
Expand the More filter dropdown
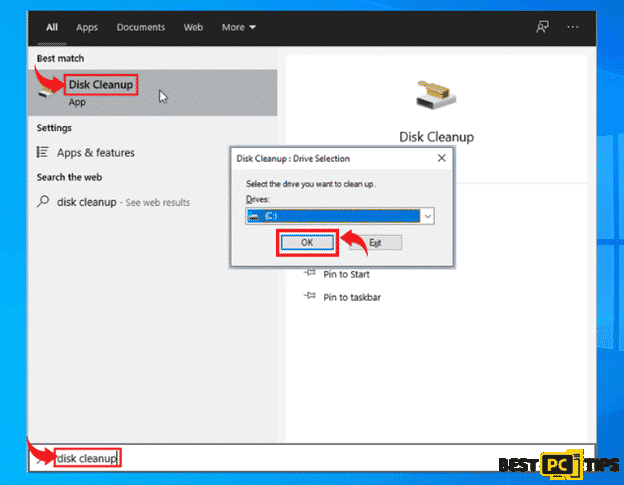click(x=238, y=27)
